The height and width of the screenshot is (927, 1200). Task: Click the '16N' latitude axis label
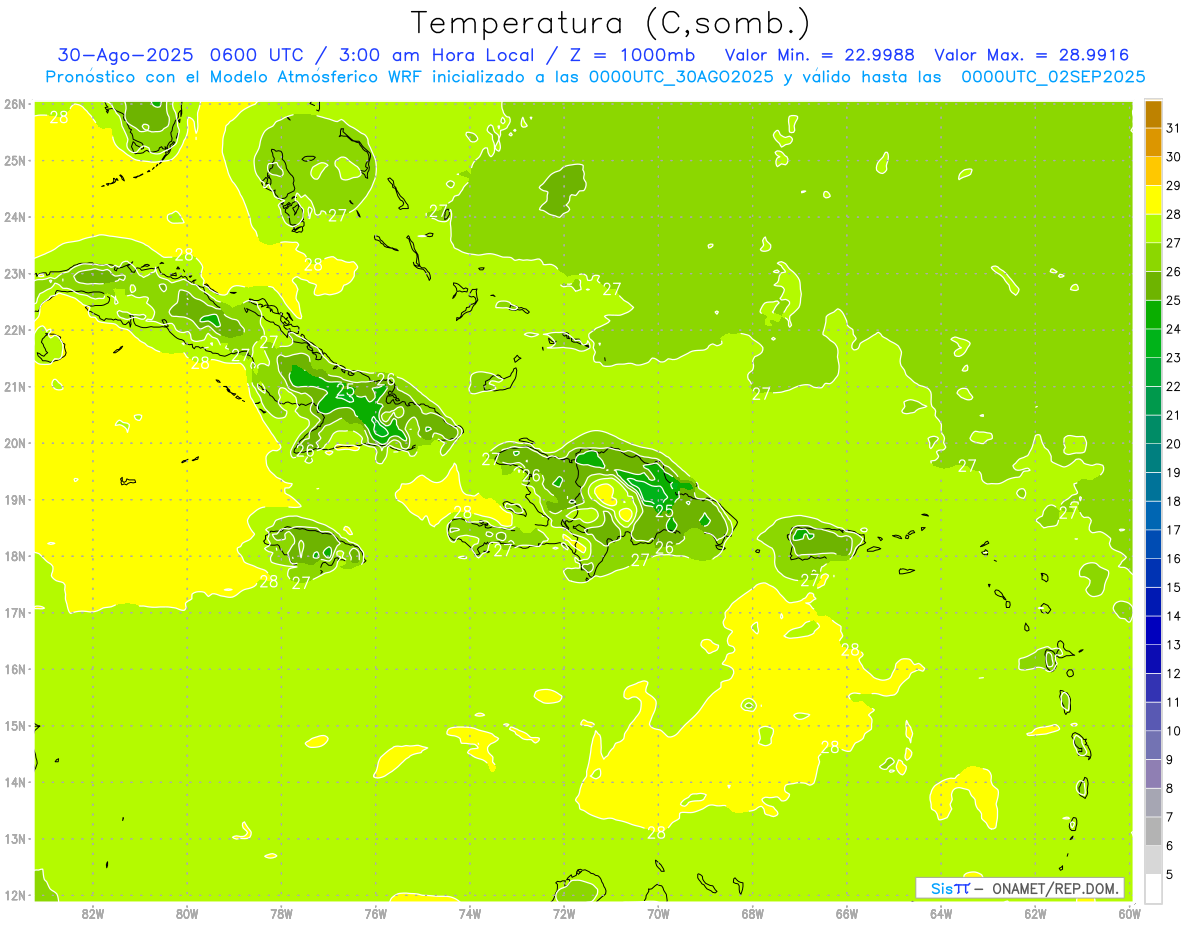tap(15, 669)
